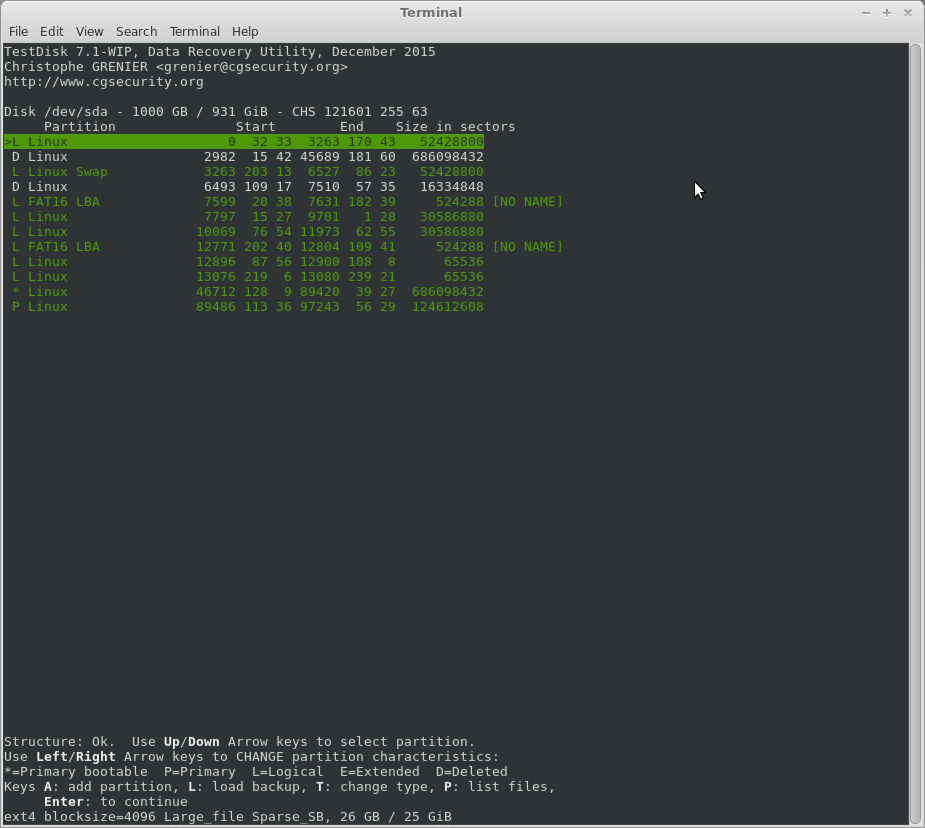Click the vertical scrollbar of the terminal
Screen dimensions: 925x828
(x=915, y=430)
